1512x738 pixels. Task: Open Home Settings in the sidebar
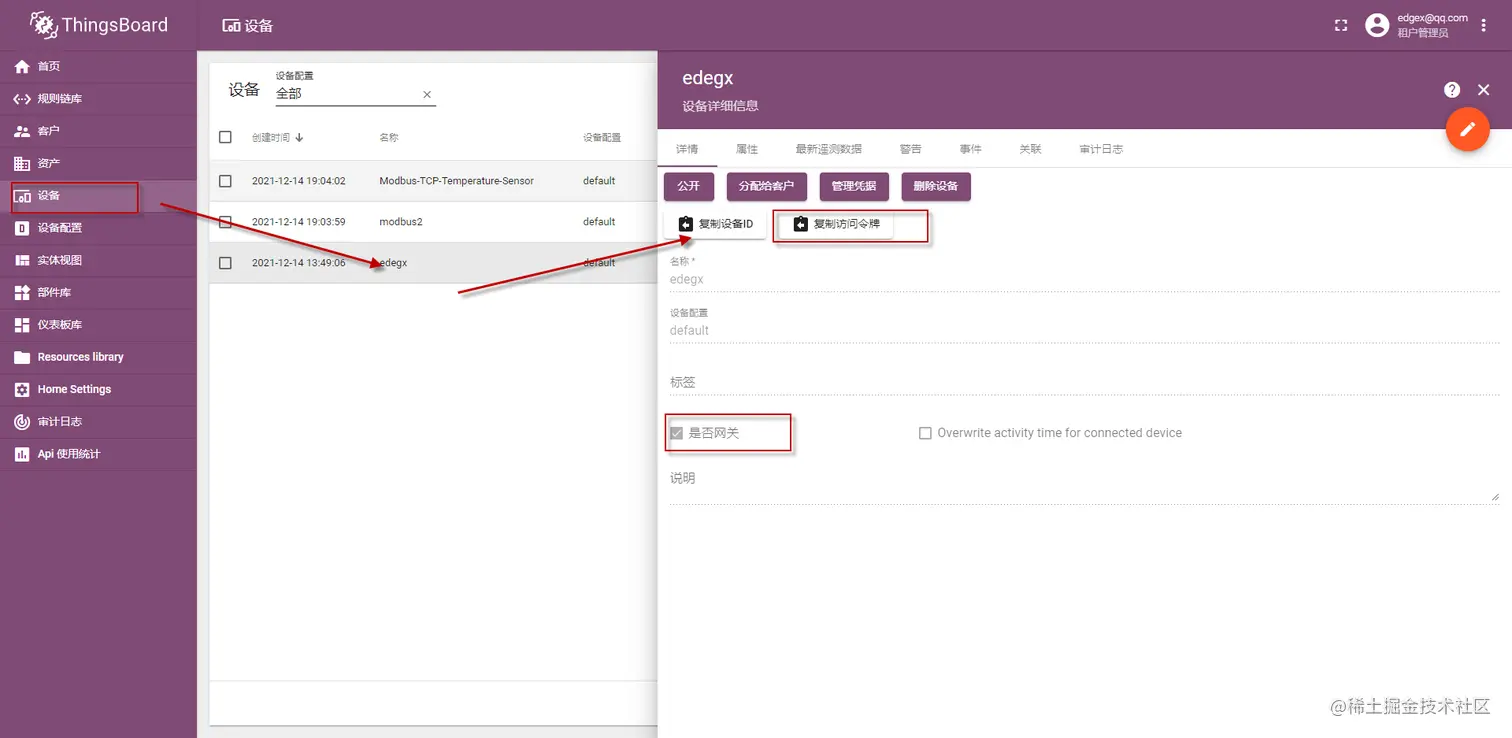tap(98, 389)
